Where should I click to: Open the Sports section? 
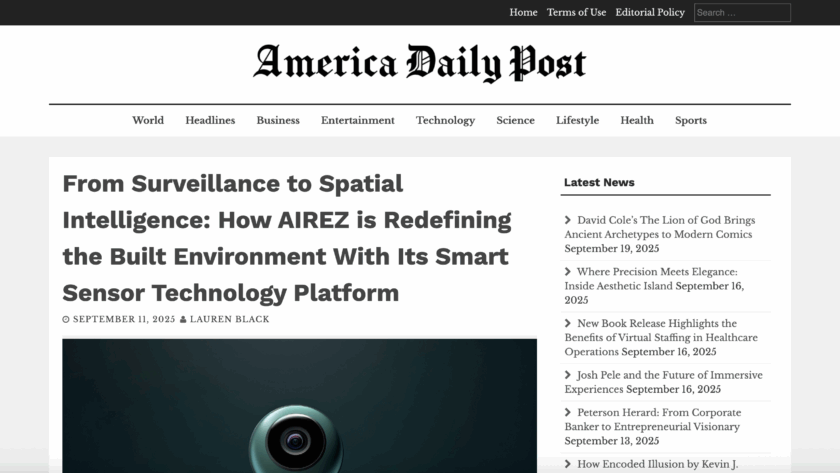pyautogui.click(x=691, y=120)
